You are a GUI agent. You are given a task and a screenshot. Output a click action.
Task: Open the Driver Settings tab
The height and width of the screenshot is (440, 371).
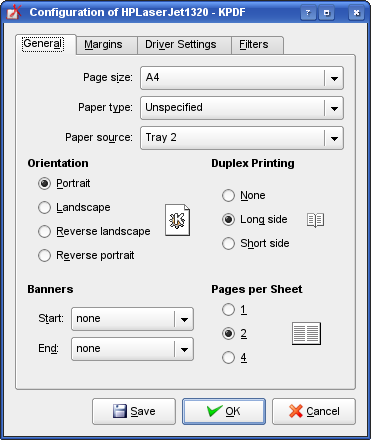point(181,45)
